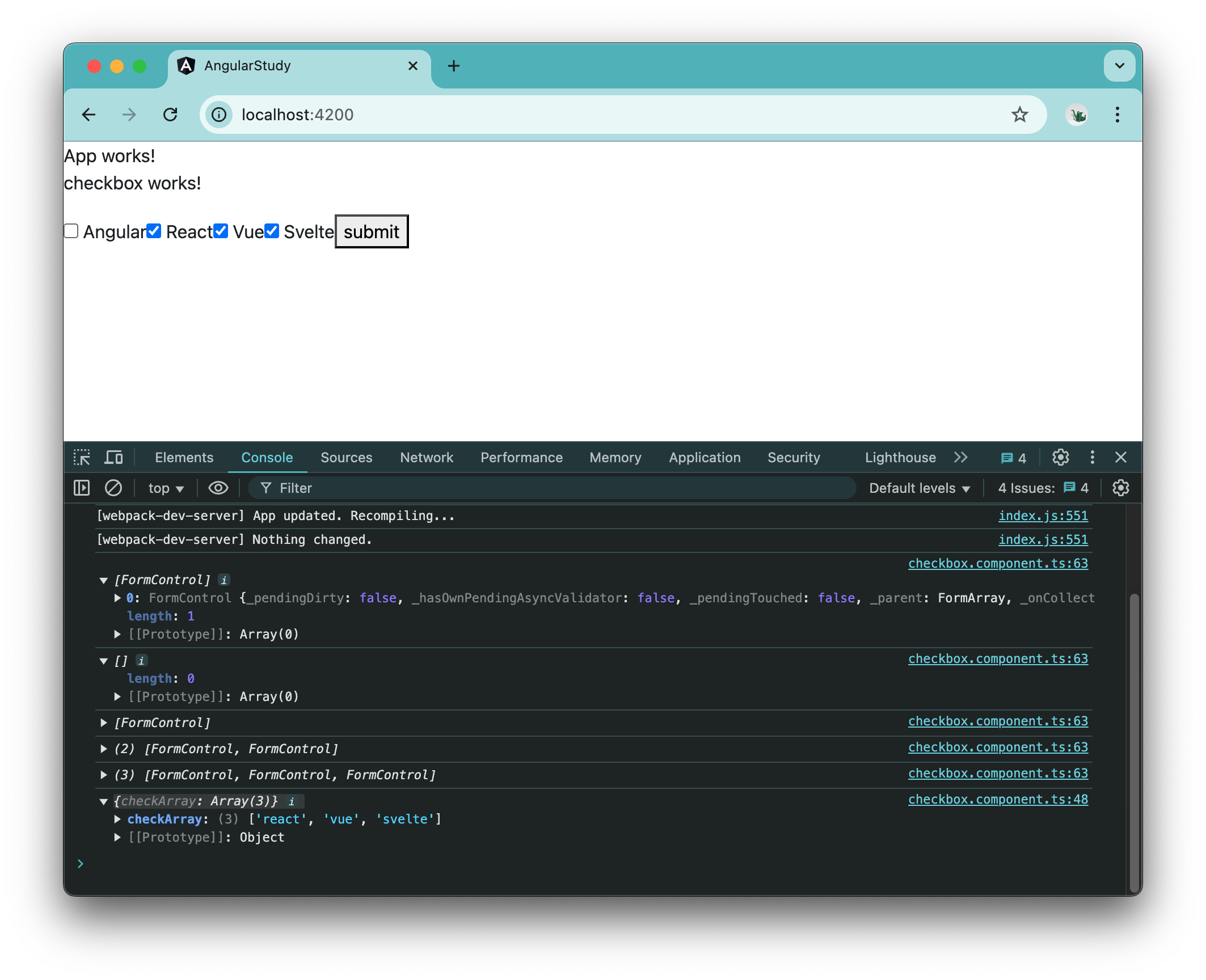This screenshot has height=980, width=1206.
Task: Toggle the device toolbar
Action: pos(113,457)
